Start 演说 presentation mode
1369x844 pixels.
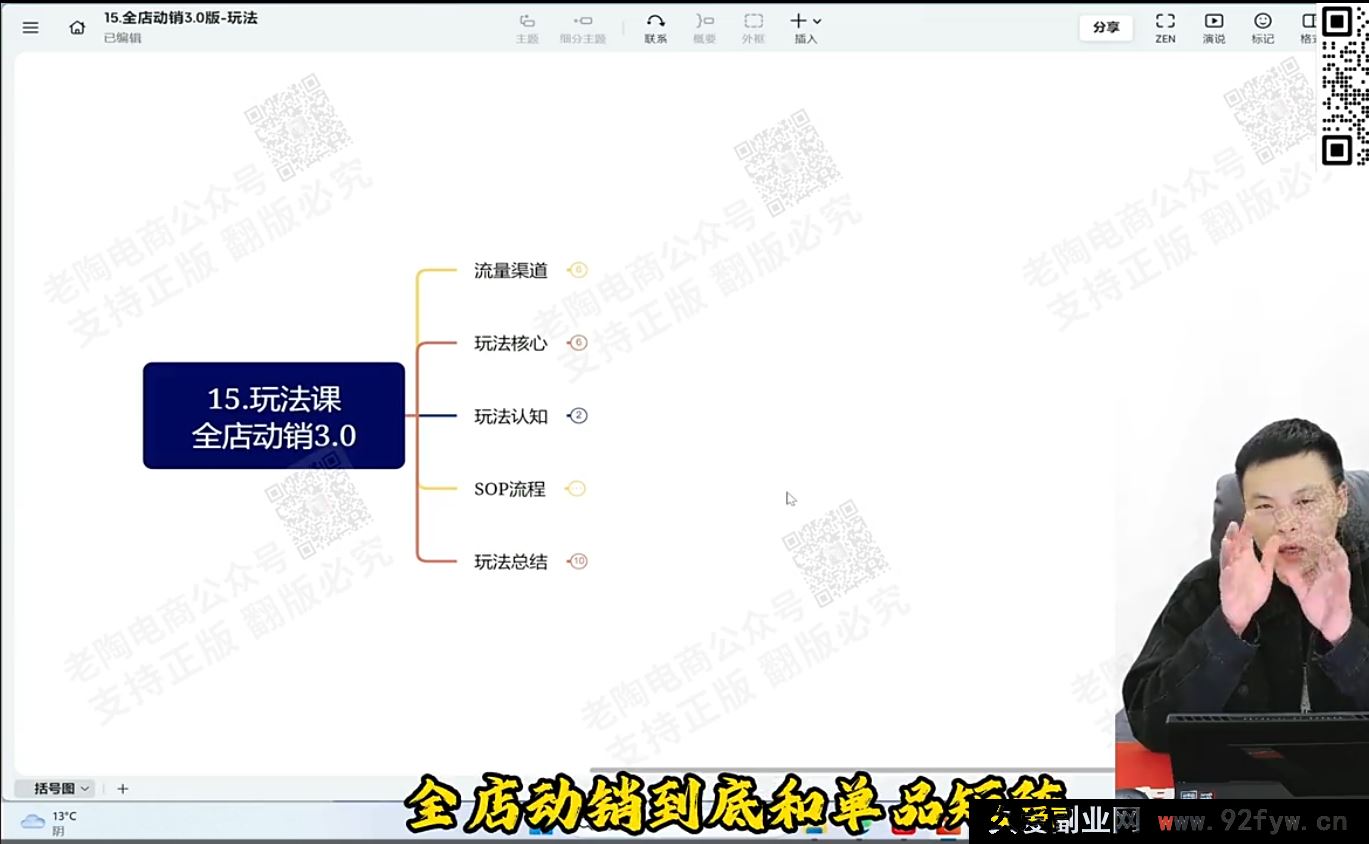1213,27
